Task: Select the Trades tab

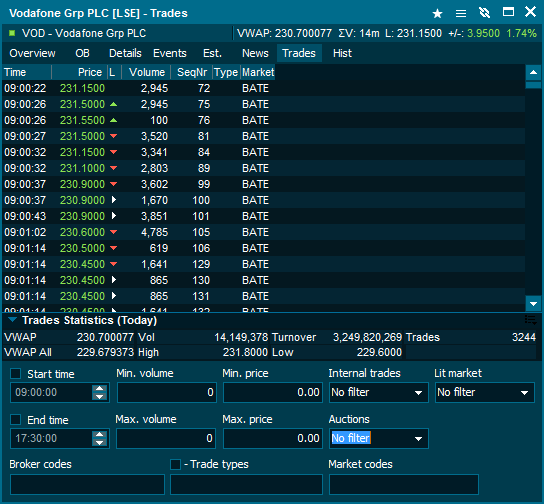Action: coord(299,53)
